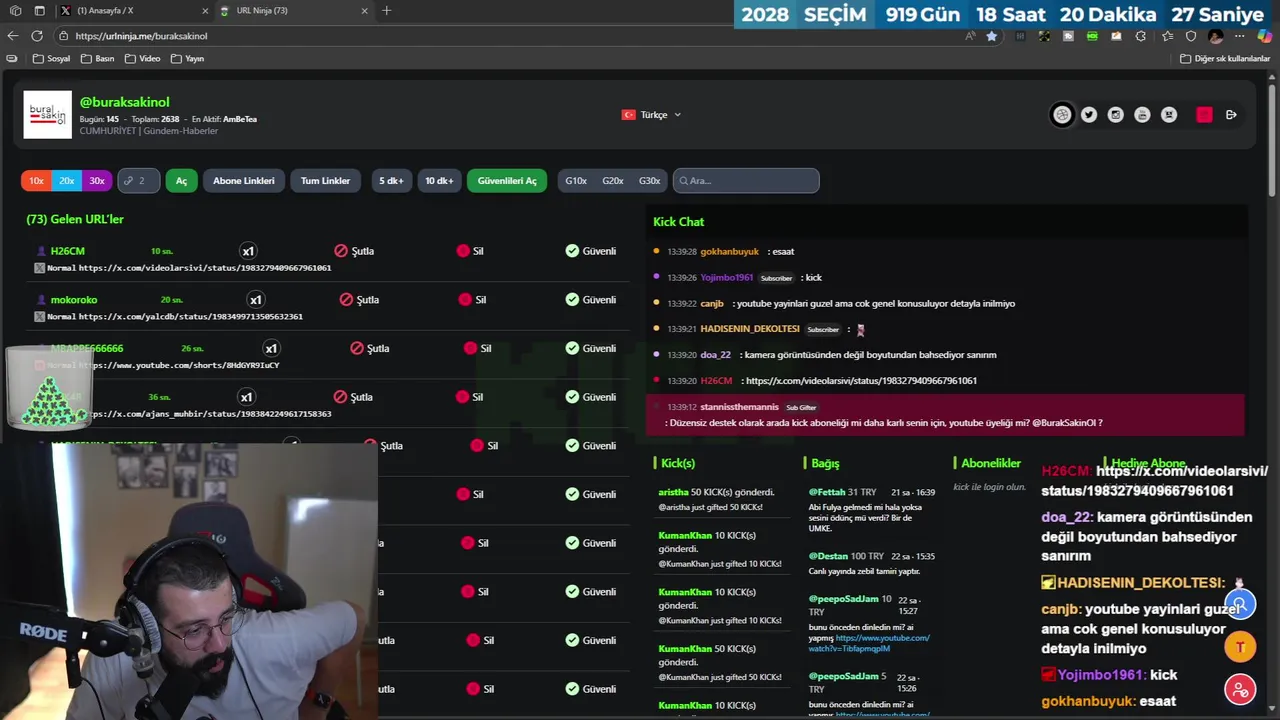
Task: Open the Diğer sık kullanılanlar folder
Action: coord(1225,59)
